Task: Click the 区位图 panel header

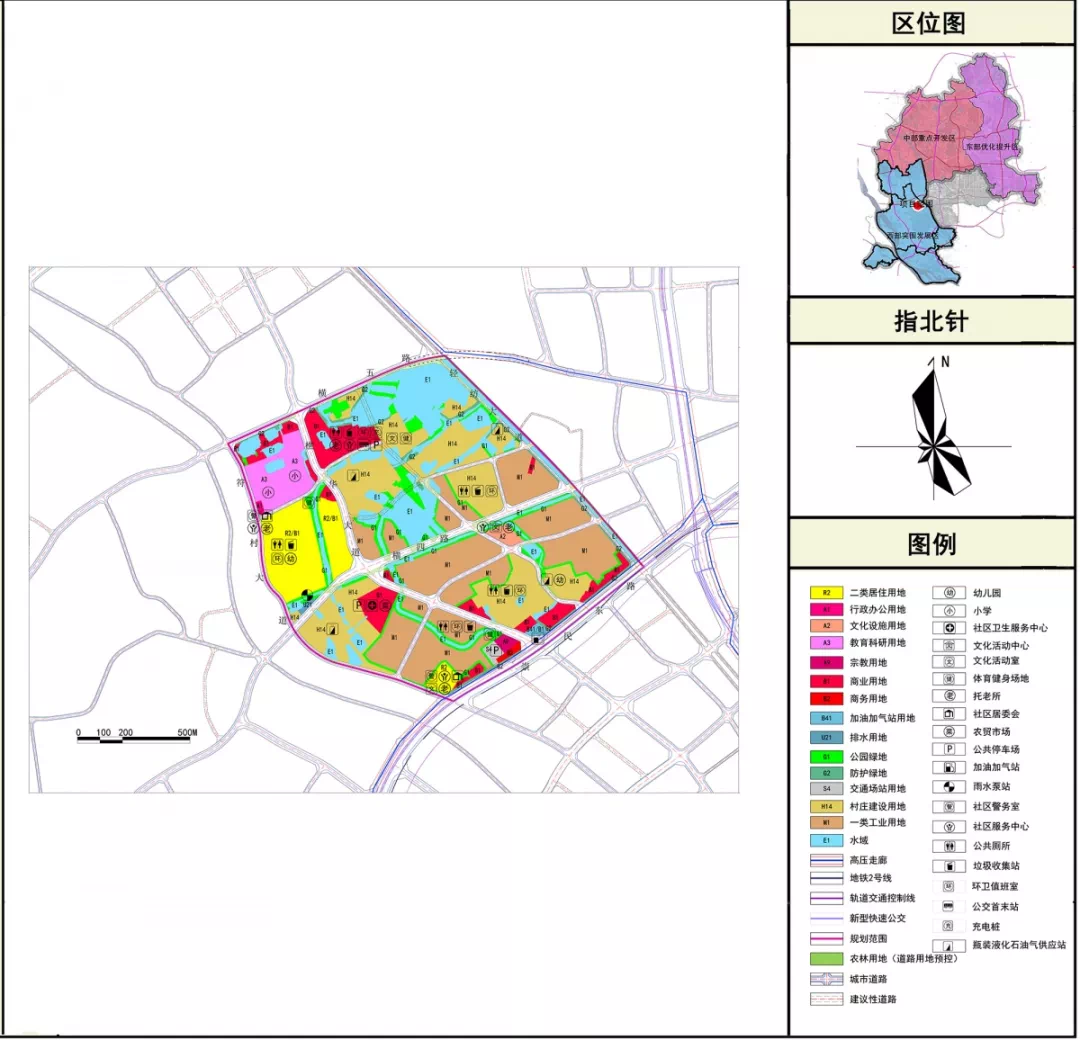Action: (932, 24)
